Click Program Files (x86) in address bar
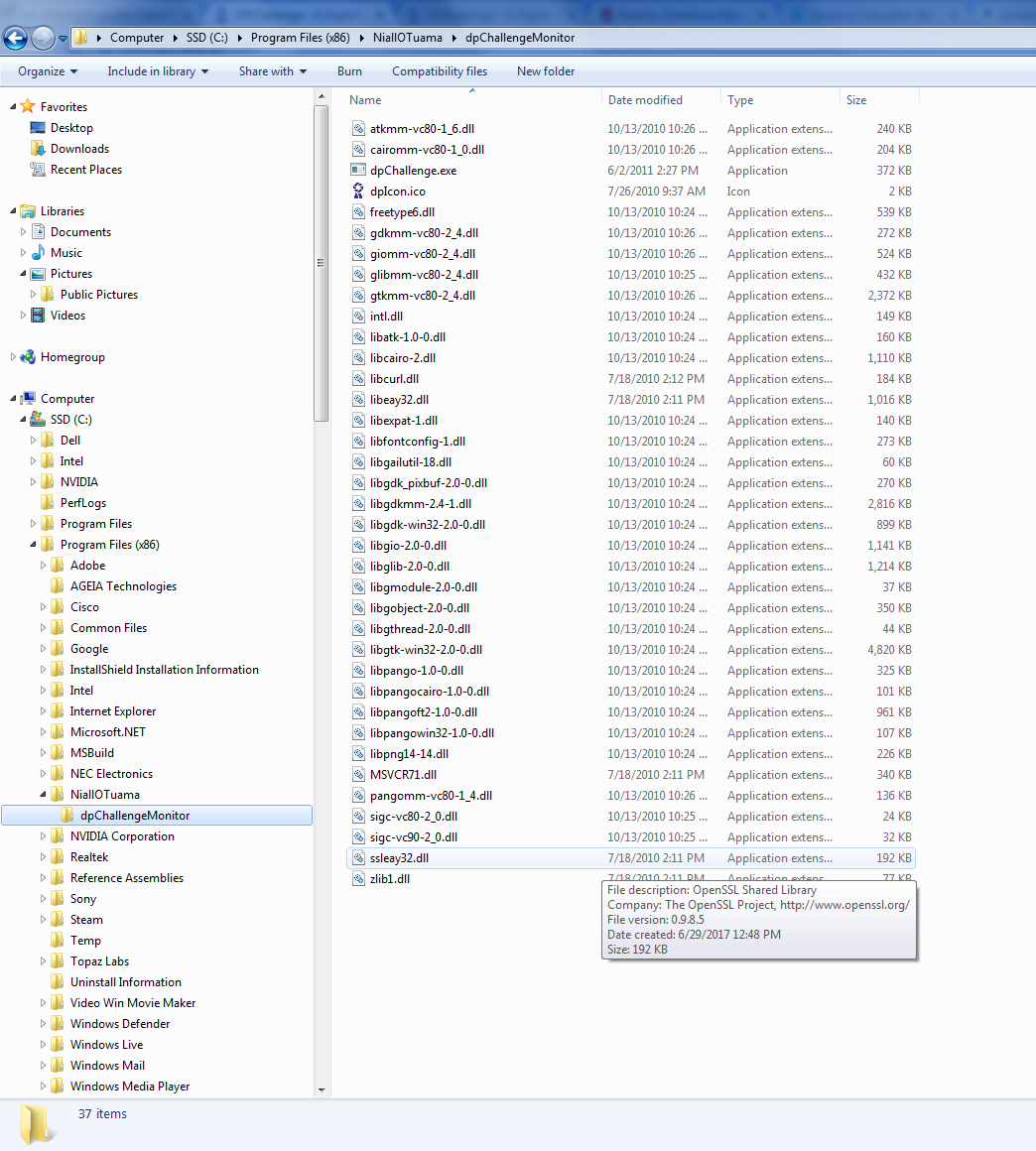This screenshot has height=1151, width=1036. click(x=301, y=38)
